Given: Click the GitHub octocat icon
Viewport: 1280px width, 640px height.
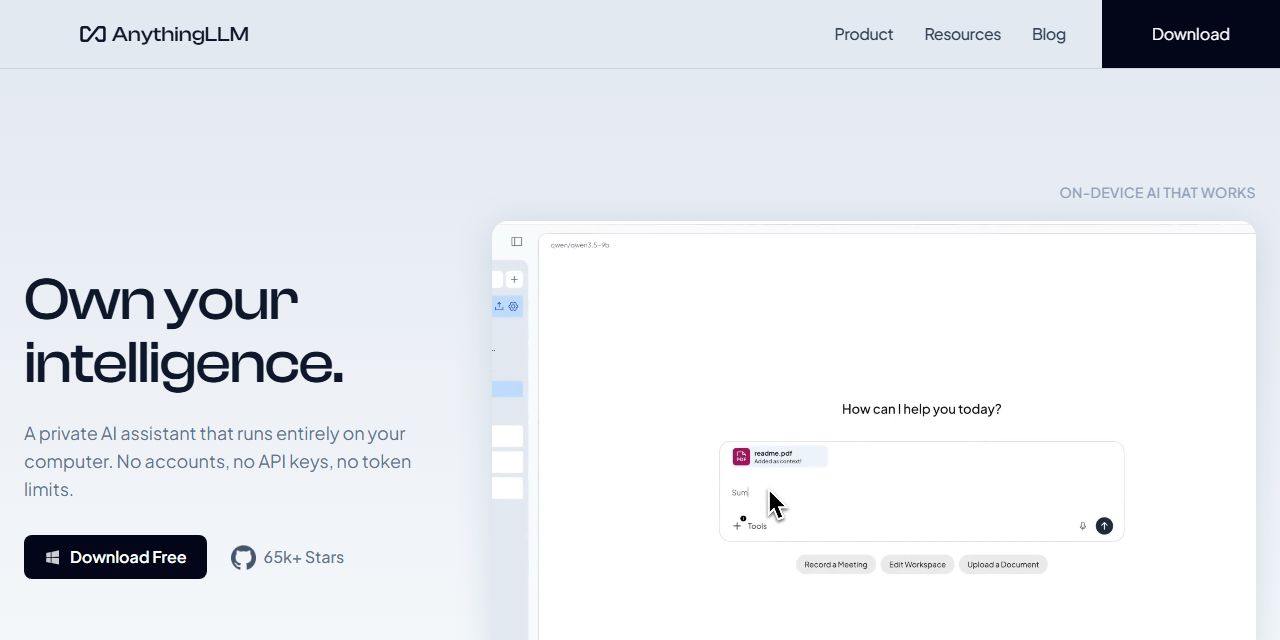Looking at the screenshot, I should point(243,558).
